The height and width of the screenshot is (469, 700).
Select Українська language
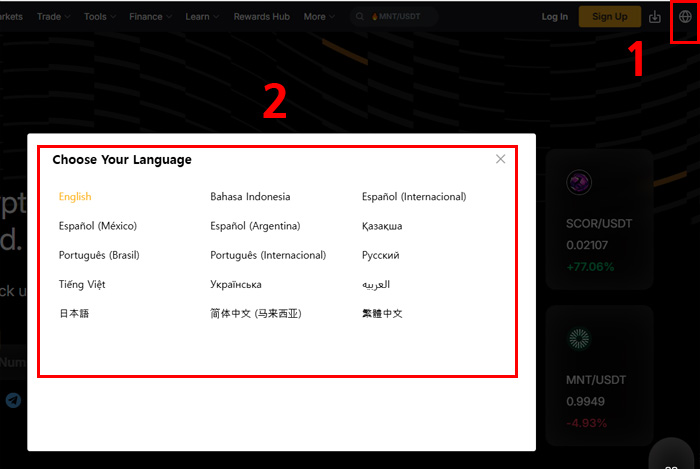[x=236, y=284]
